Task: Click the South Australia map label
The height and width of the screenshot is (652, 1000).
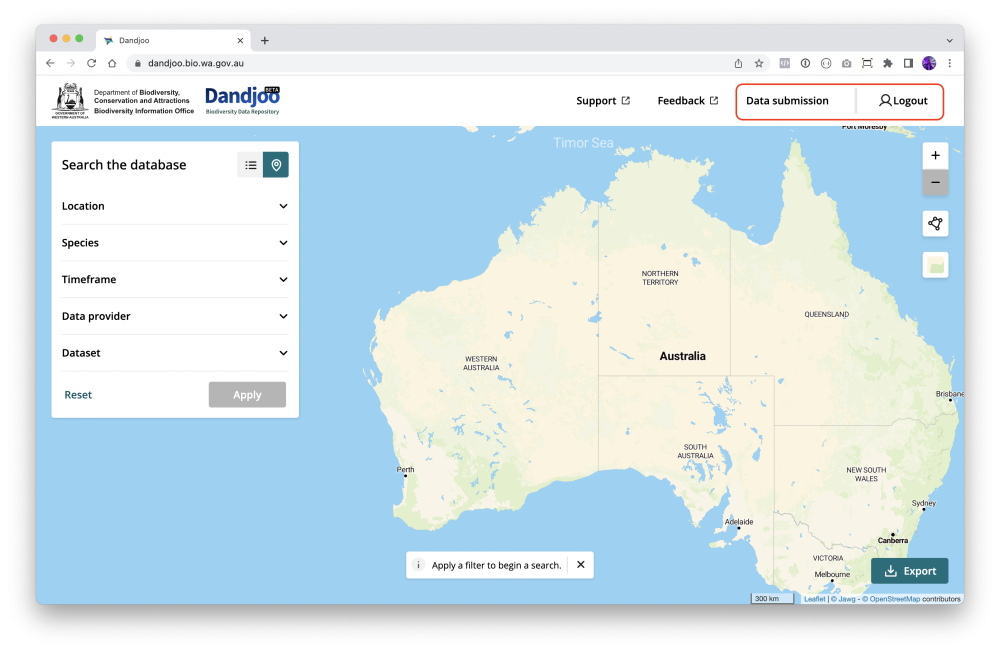Action: click(x=695, y=452)
